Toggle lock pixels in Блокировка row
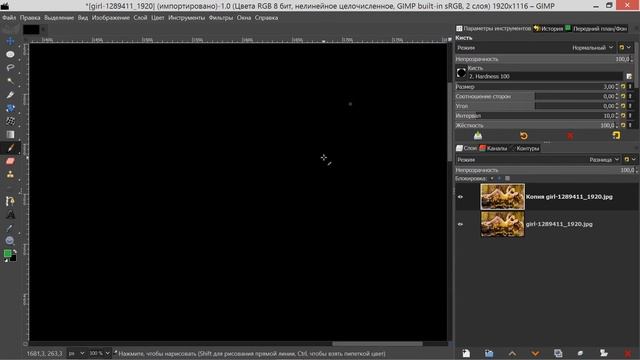Image resolution: width=640 pixels, height=360 pixels. pyautogui.click(x=492, y=178)
